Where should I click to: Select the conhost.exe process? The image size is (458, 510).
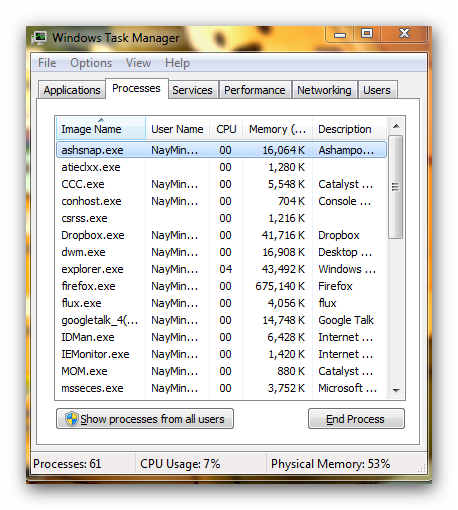[221, 201]
